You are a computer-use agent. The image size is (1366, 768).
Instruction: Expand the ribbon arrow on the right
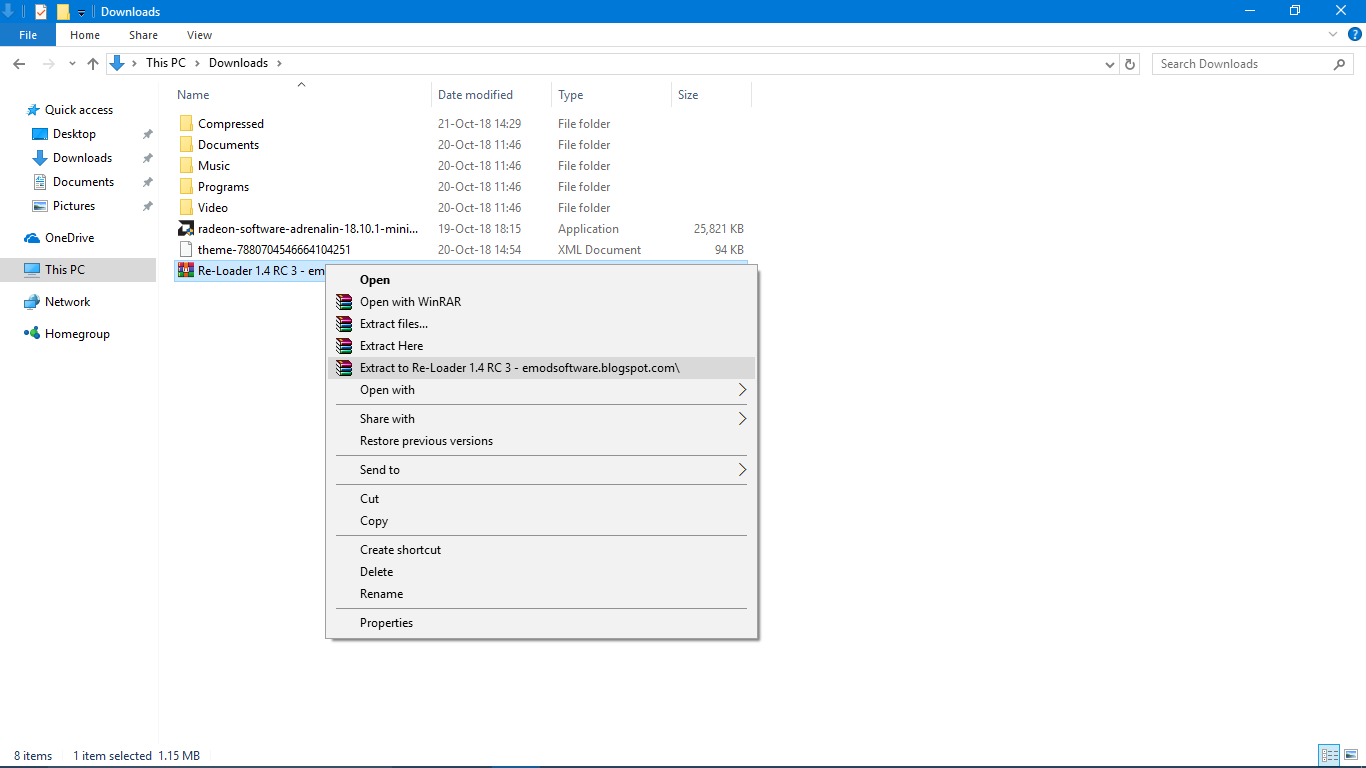1332,34
